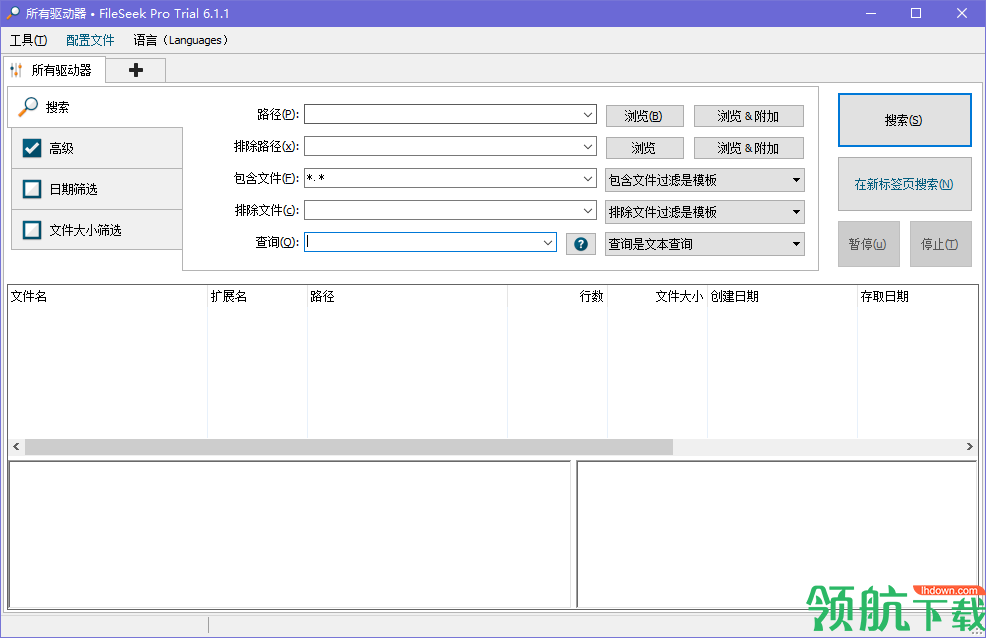Open the 查询是文本查询 dropdown

tap(704, 245)
